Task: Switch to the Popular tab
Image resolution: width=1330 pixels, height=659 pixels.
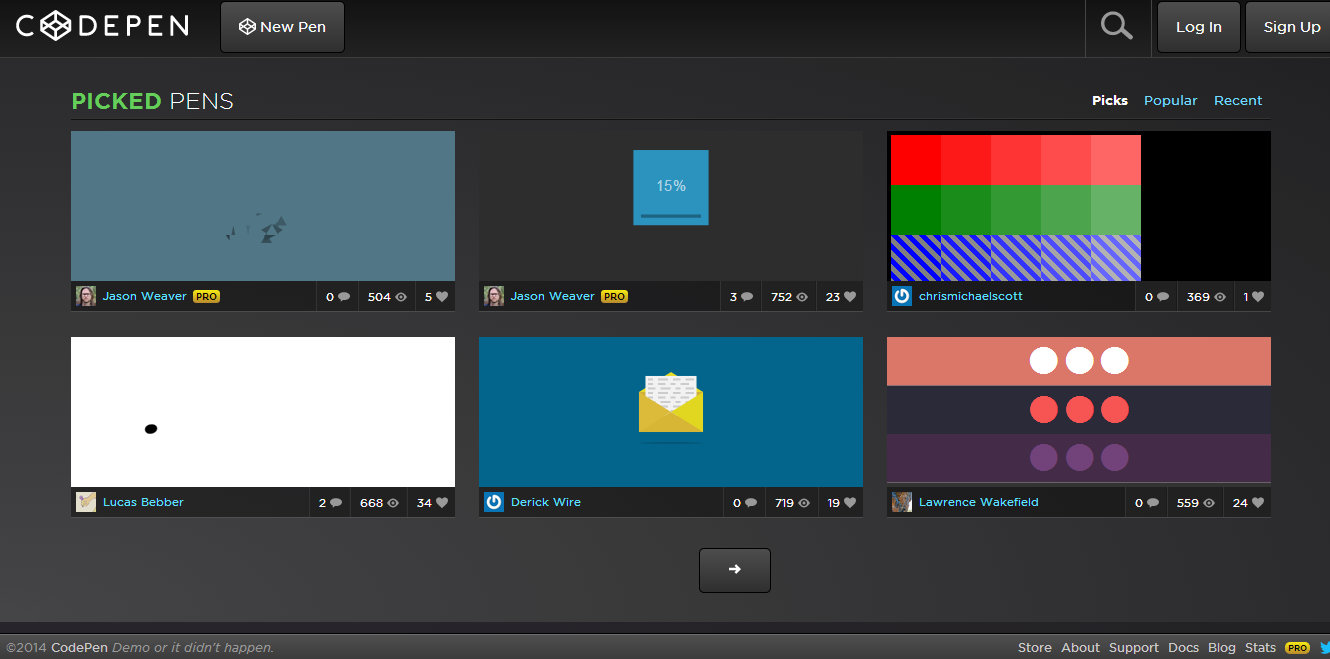Action: tap(1171, 100)
